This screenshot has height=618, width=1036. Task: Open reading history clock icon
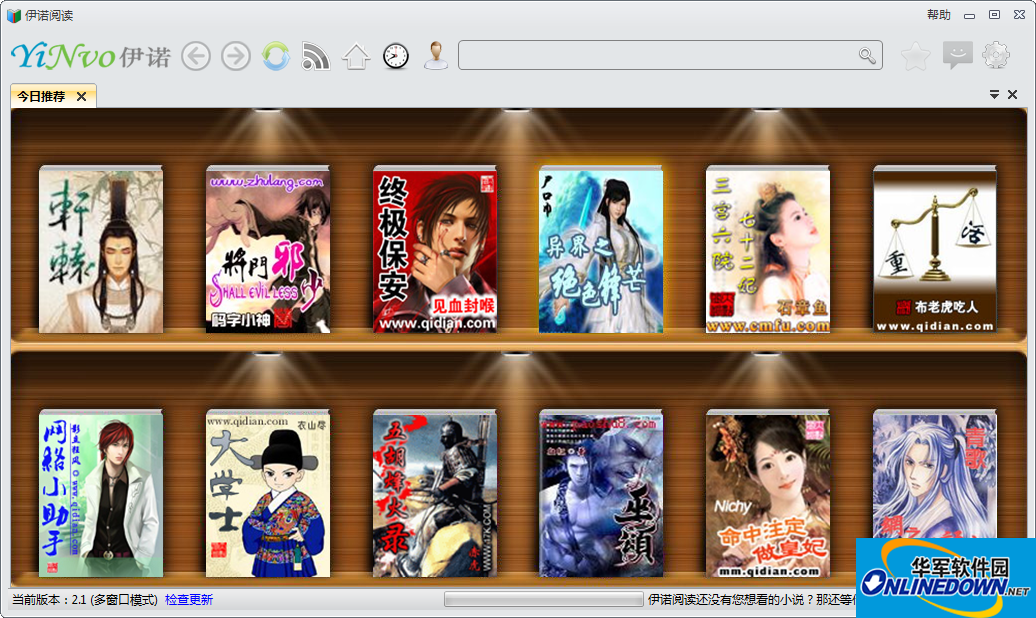pyautogui.click(x=396, y=56)
